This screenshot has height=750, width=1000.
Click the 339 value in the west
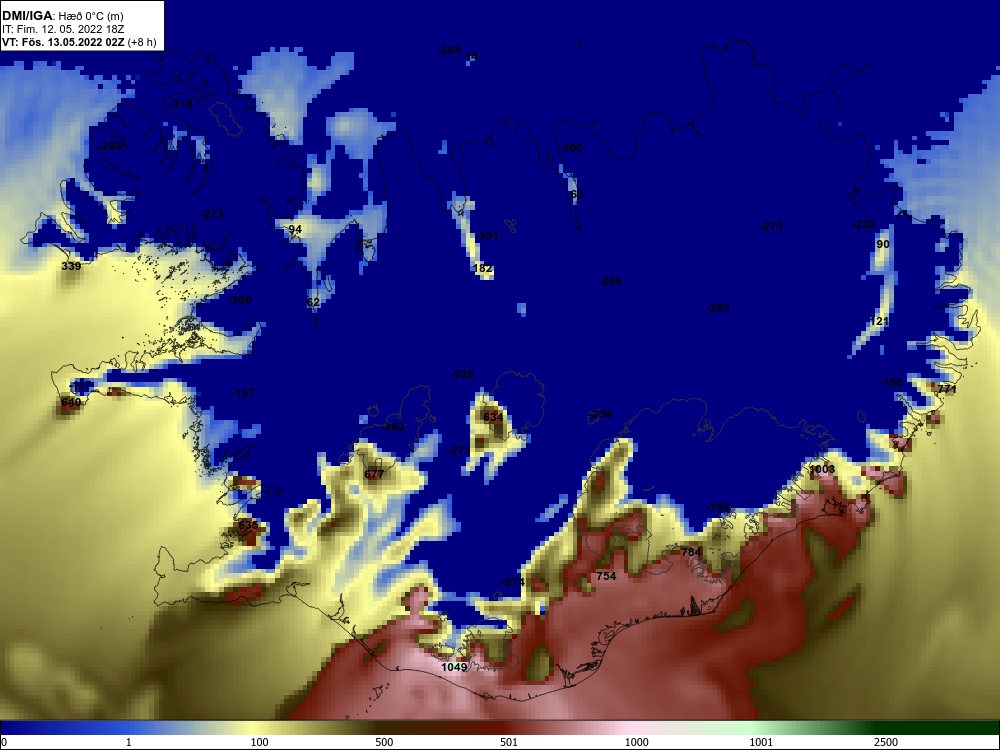(71, 266)
